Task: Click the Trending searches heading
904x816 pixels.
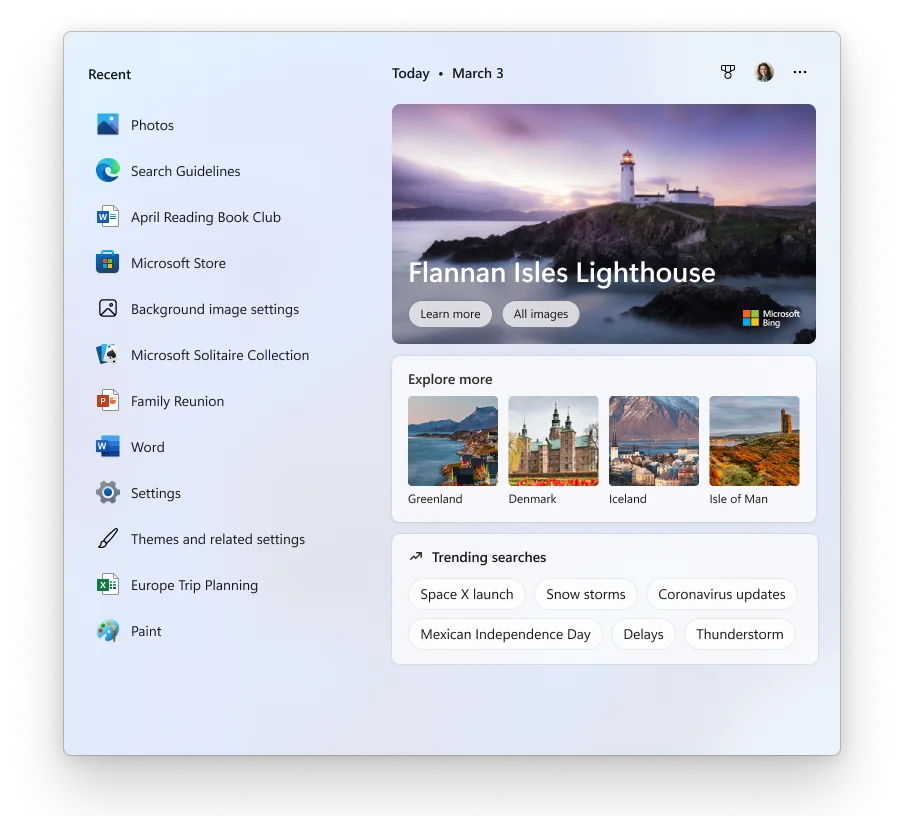Action: [x=488, y=557]
